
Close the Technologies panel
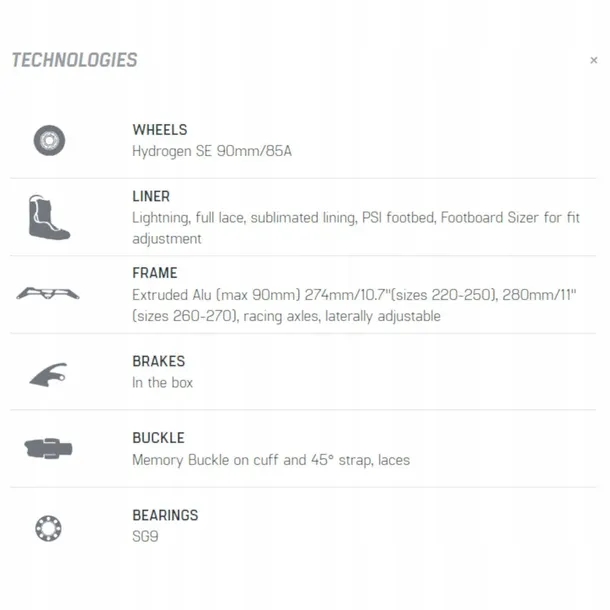coord(594,60)
